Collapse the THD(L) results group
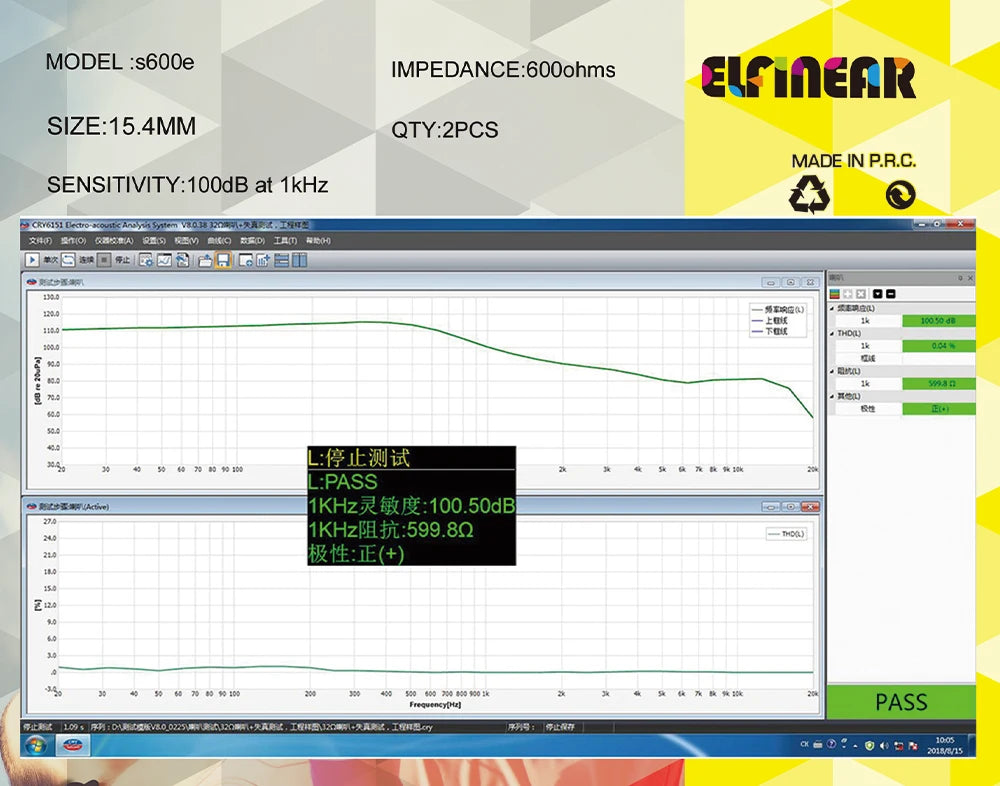The height and width of the screenshot is (786, 1000). pyautogui.click(x=832, y=333)
